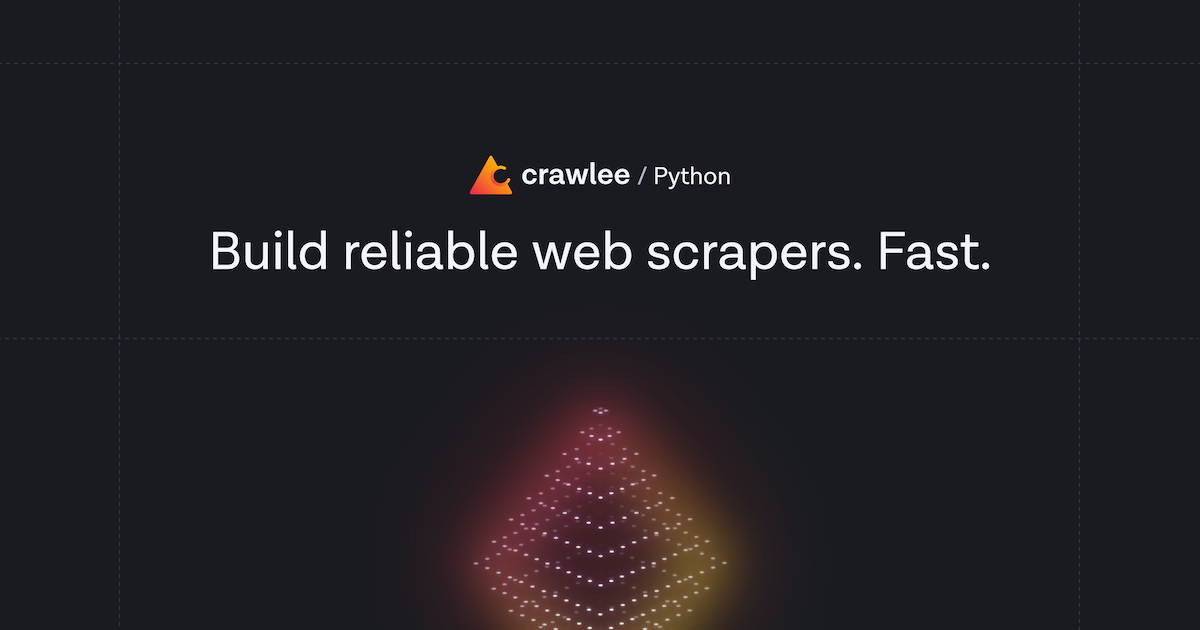1200x630 pixels.
Task: Click the crawlee wordmark text
Action: (575, 177)
